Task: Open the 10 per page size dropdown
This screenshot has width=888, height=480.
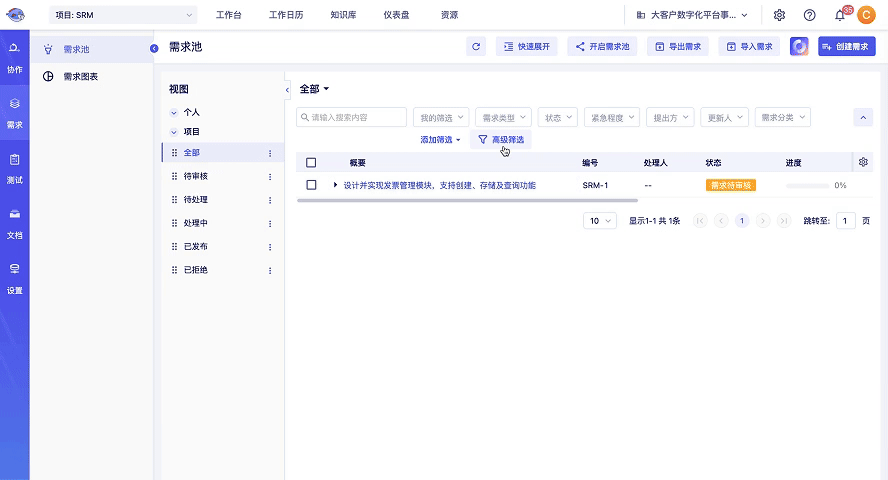Action: point(599,220)
